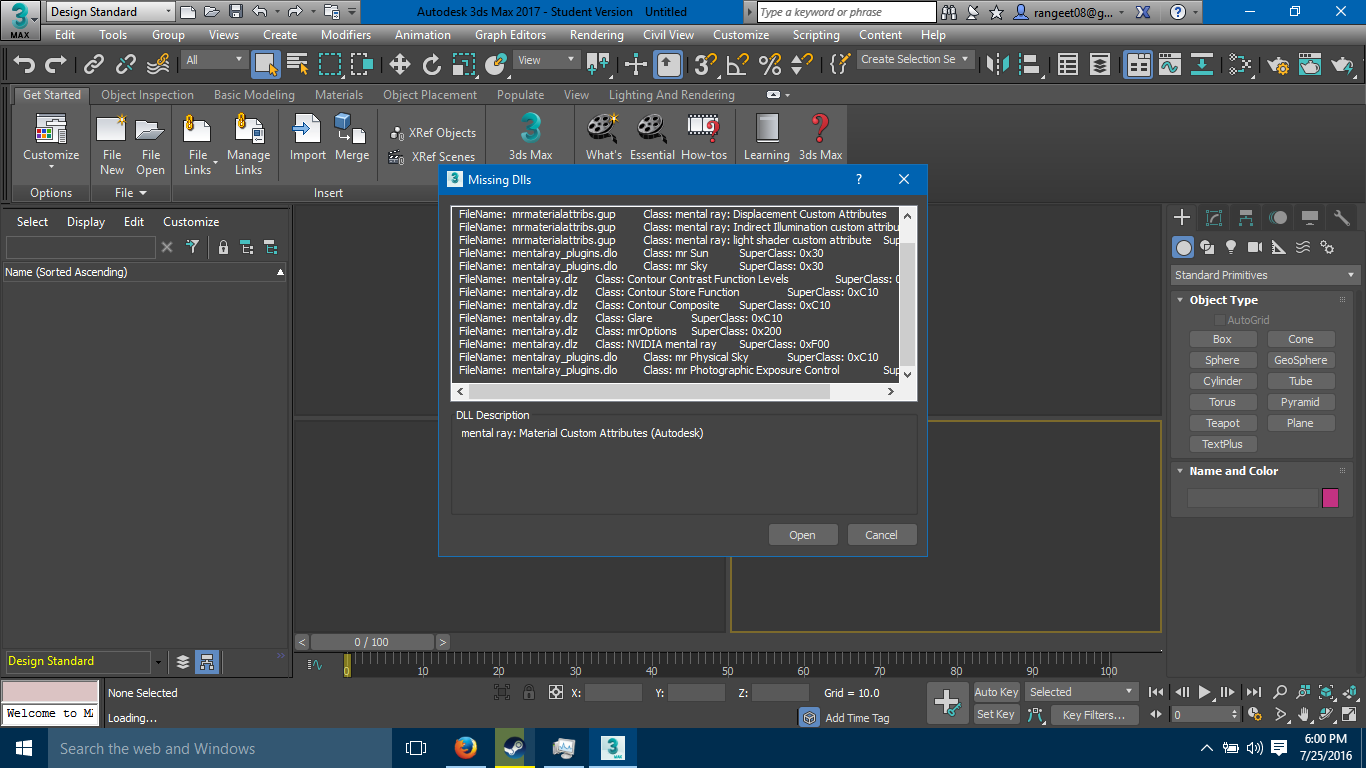This screenshot has height=768, width=1366.
Task: Select the Cameras category icon
Action: [1255, 247]
